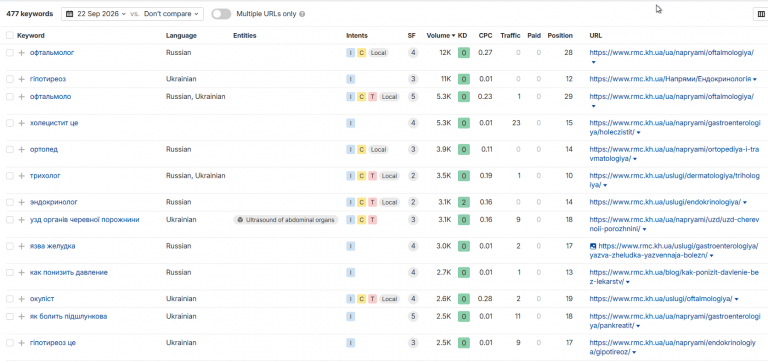The height and width of the screenshot is (363, 768).
Task: Click the Traffic column header
Action: pos(510,35)
